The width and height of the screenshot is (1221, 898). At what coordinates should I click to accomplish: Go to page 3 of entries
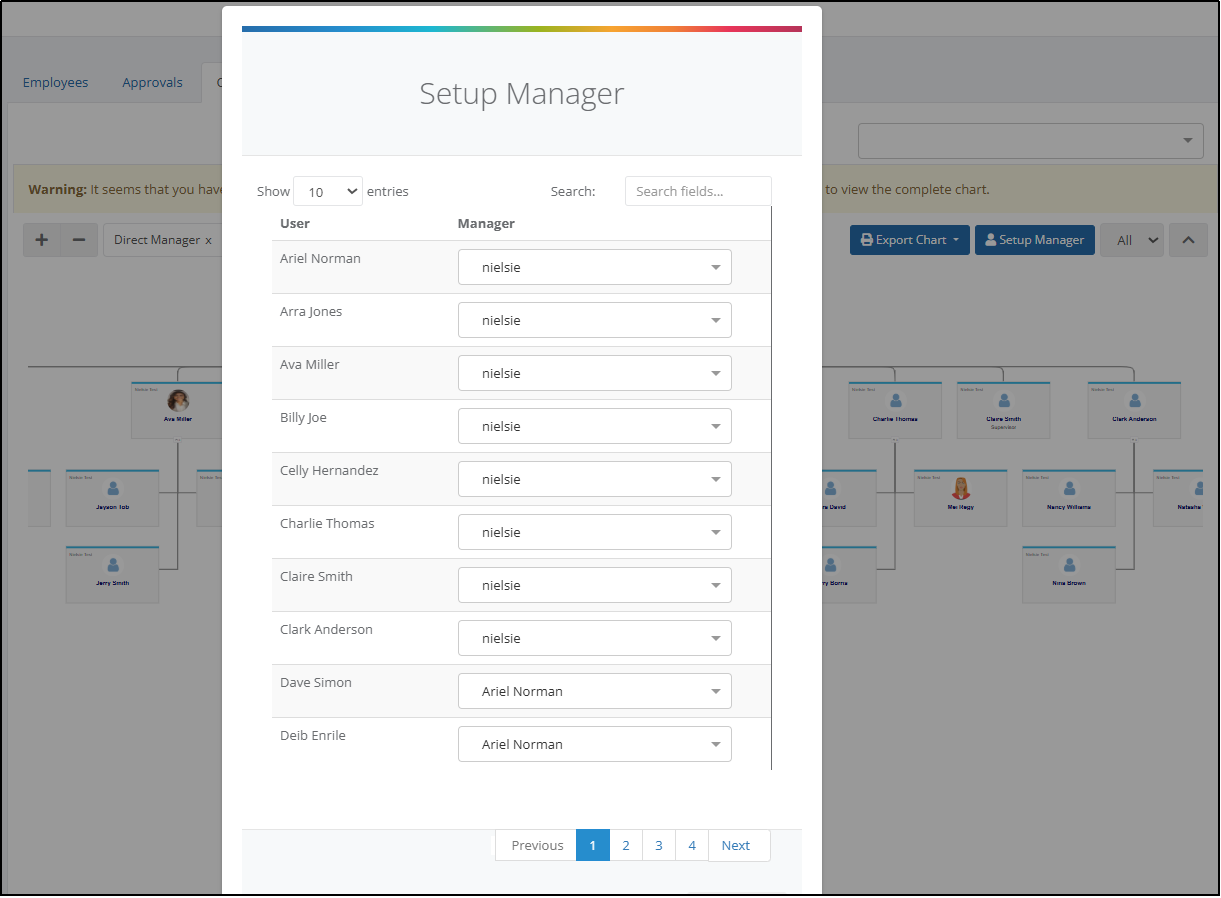coord(659,845)
